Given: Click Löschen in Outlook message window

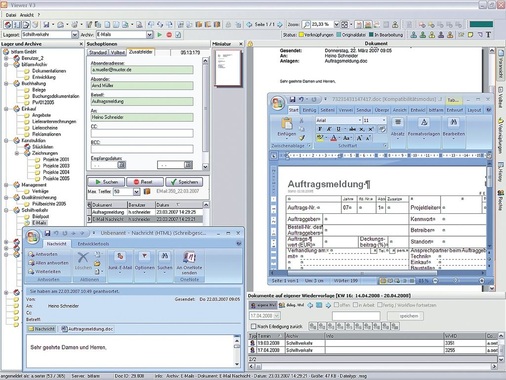Looking at the screenshot, I should point(83,260).
